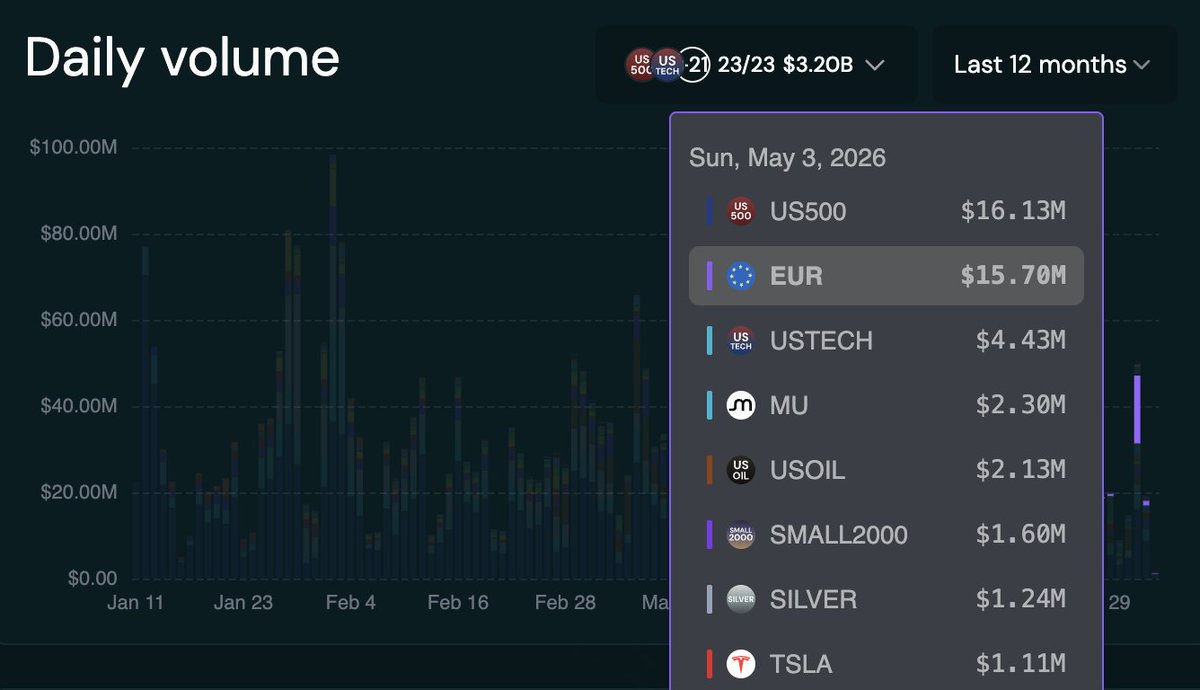The height and width of the screenshot is (690, 1200).
Task: Click the $80.00M y-axis label
Action: click(x=79, y=234)
